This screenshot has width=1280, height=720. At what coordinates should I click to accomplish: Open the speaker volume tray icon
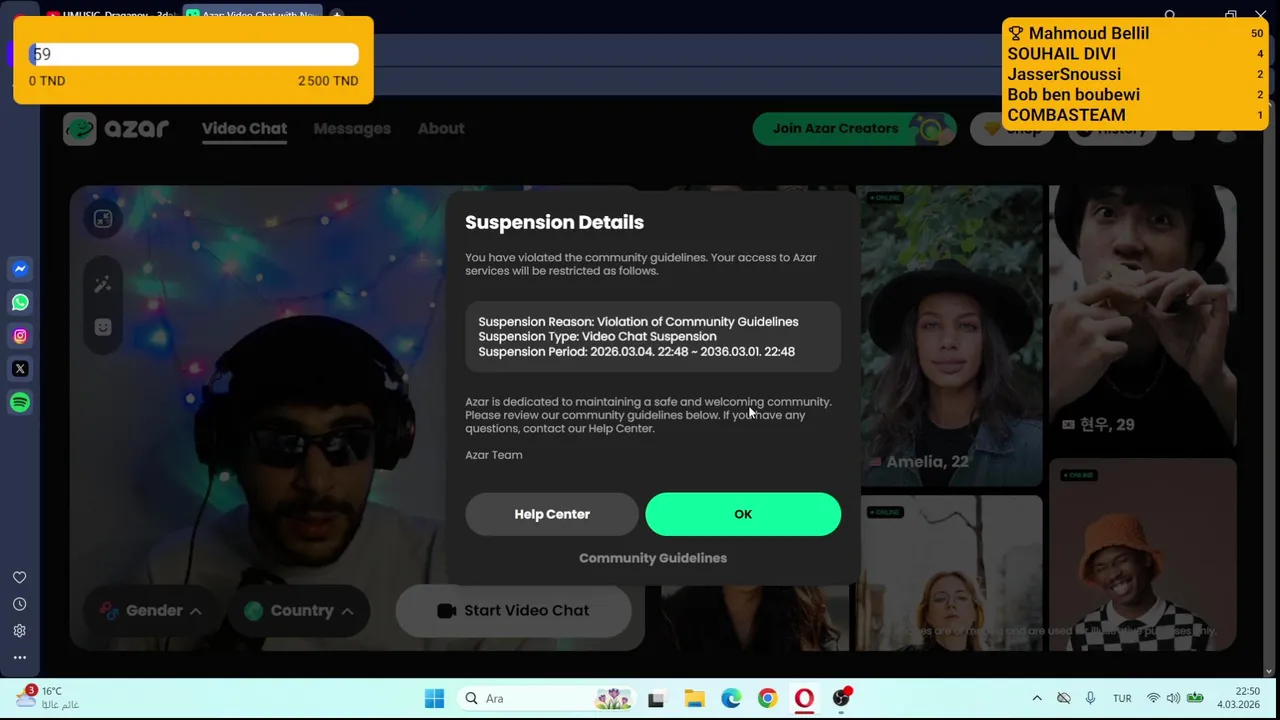1173,698
